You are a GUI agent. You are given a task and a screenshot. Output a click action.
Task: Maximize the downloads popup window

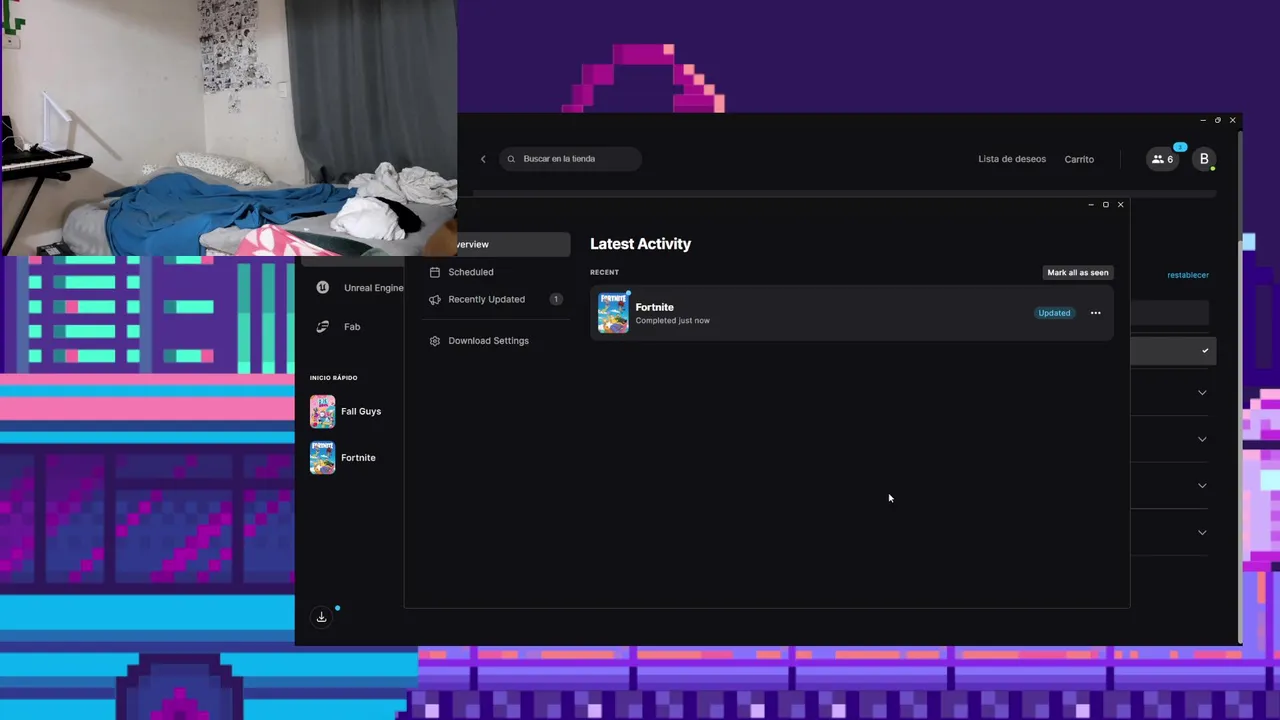coord(1106,205)
